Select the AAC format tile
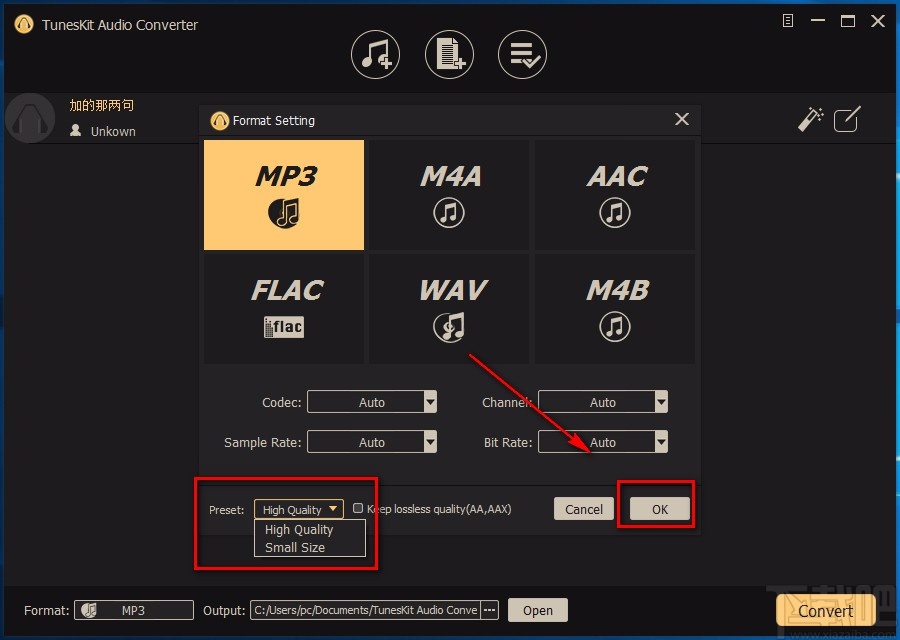The image size is (900, 640). point(615,195)
